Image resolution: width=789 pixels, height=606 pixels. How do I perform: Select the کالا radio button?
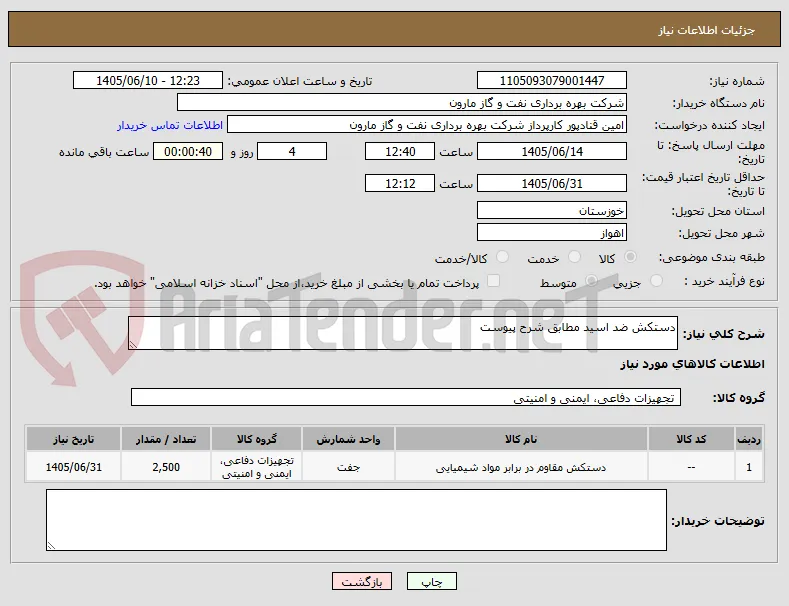(630, 257)
